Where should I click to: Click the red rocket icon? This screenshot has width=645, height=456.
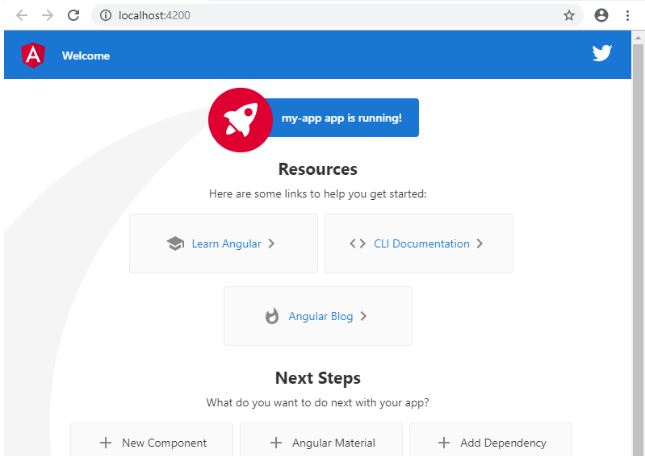(241, 120)
